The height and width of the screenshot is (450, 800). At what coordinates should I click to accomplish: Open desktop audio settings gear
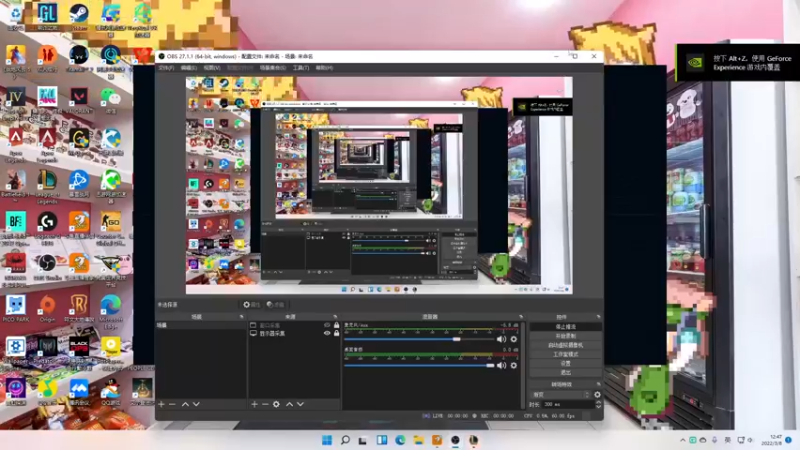514,365
